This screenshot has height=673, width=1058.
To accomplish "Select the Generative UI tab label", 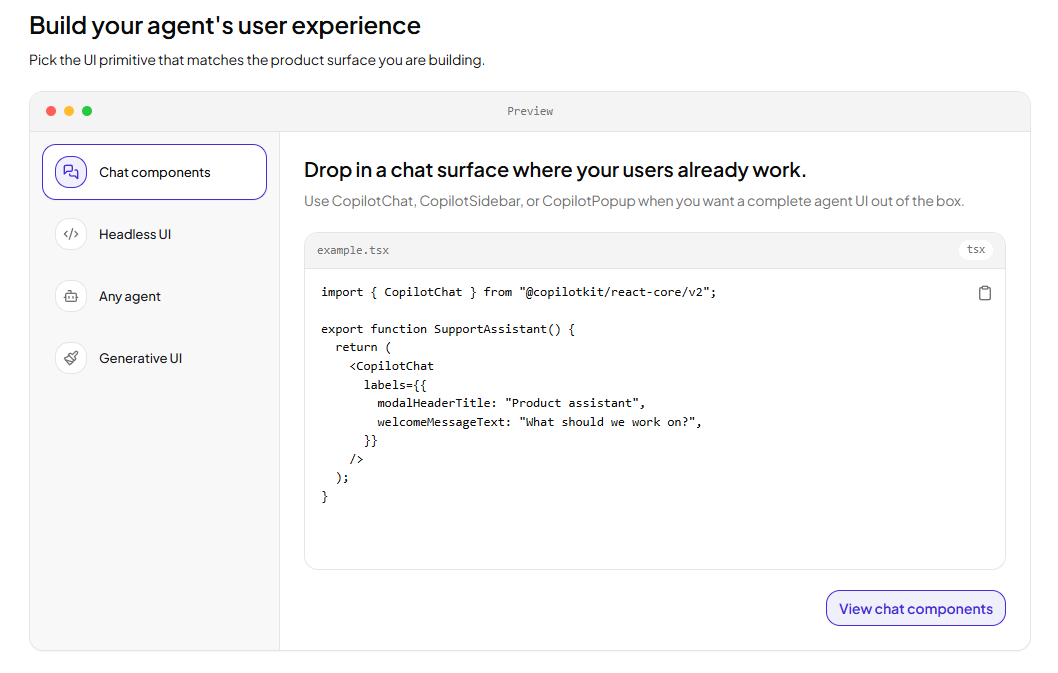I will (x=140, y=358).
